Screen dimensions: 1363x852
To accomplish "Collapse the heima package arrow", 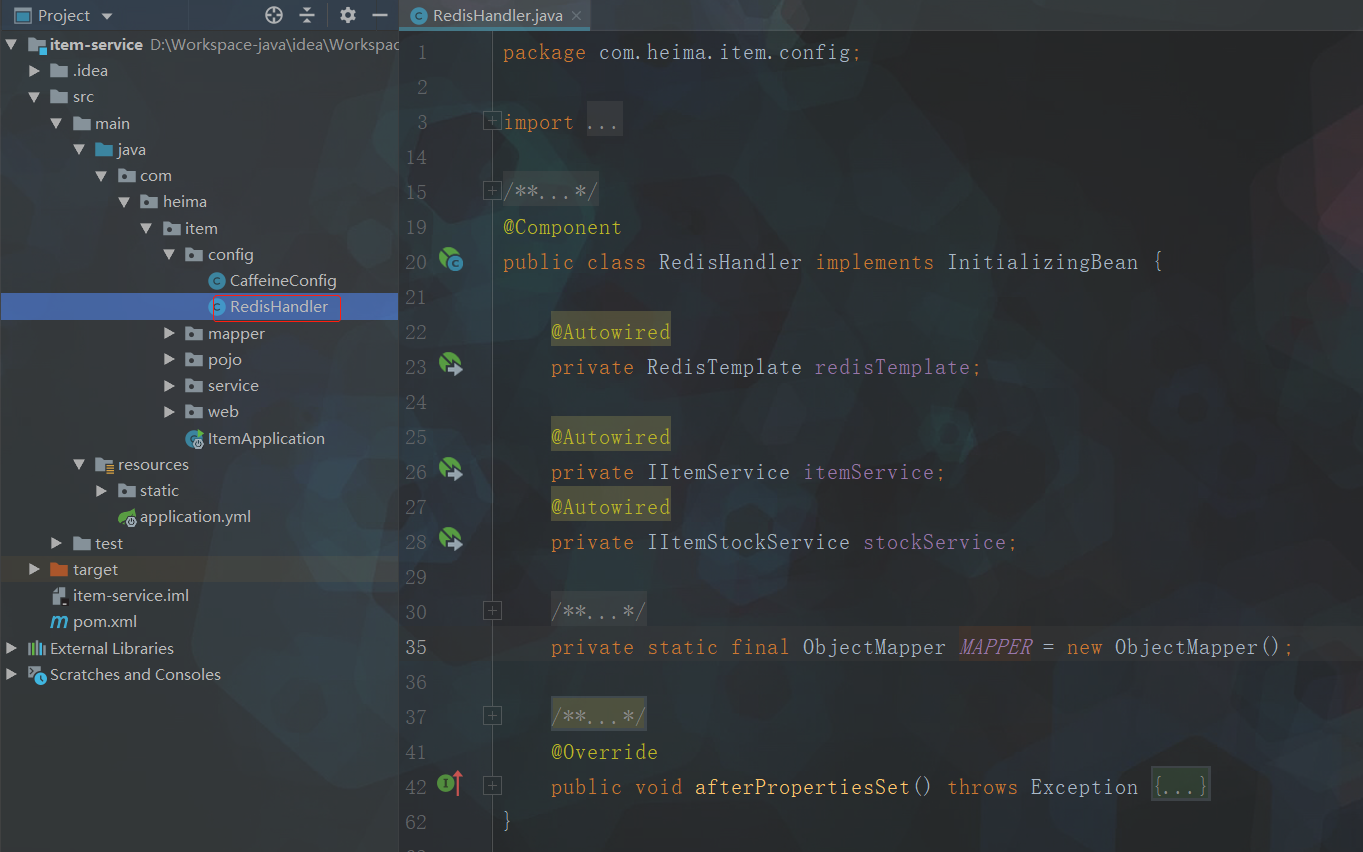I will tap(123, 202).
